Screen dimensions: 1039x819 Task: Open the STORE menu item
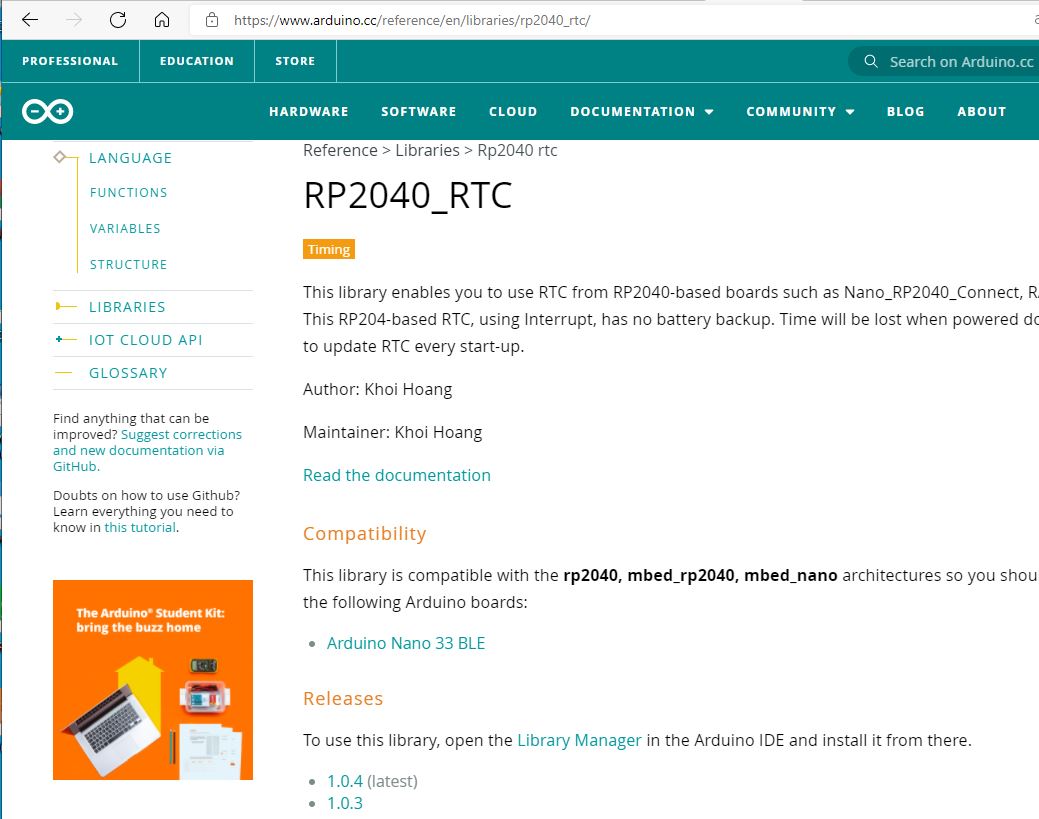point(294,61)
